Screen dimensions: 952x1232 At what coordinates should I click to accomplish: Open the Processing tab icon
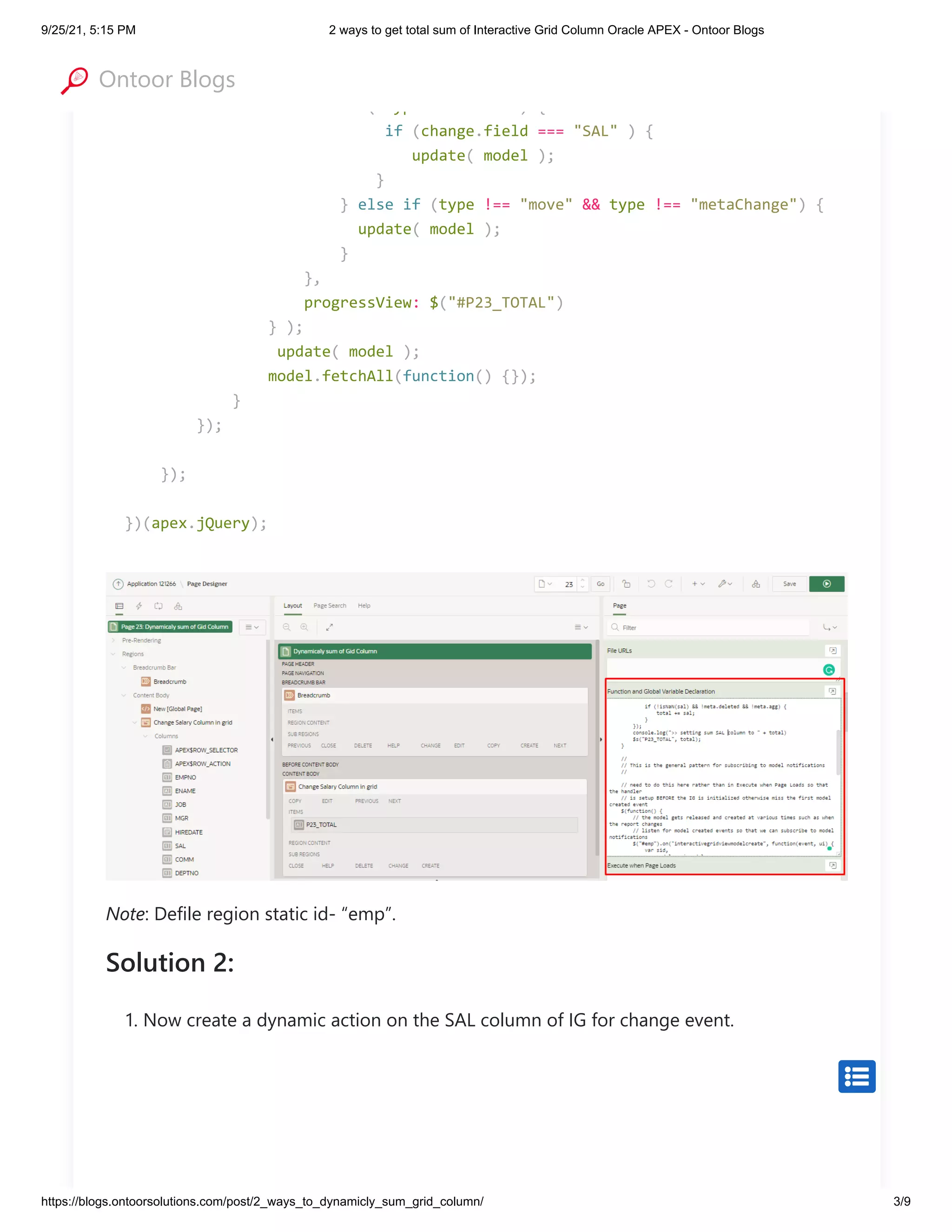(159, 606)
